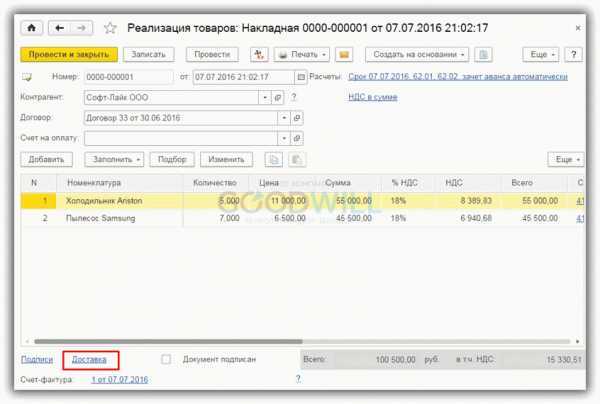Viewport: 600px width, 404px height.
Task: Open Договор record with open icon
Action: coord(297,118)
